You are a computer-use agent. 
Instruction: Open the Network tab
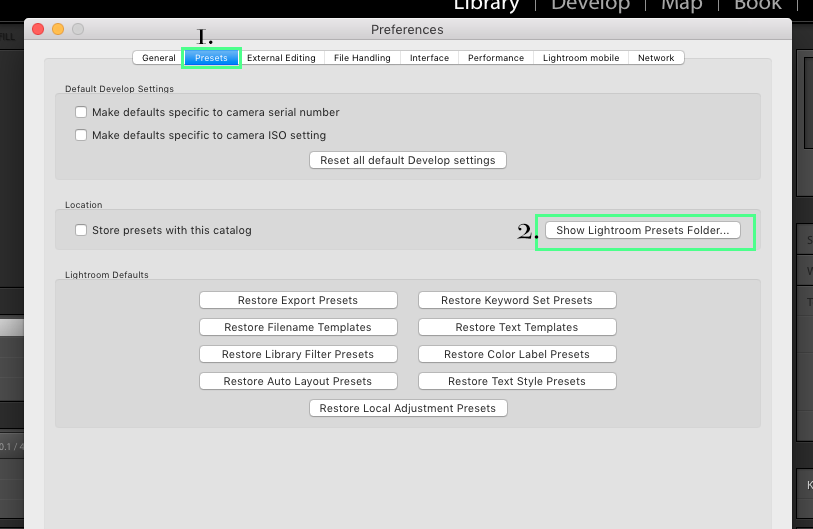(656, 58)
